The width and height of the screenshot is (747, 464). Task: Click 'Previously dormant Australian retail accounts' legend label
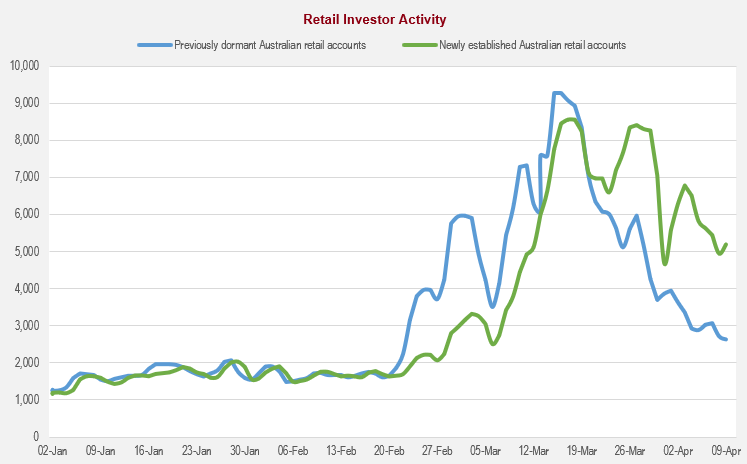tap(269, 44)
